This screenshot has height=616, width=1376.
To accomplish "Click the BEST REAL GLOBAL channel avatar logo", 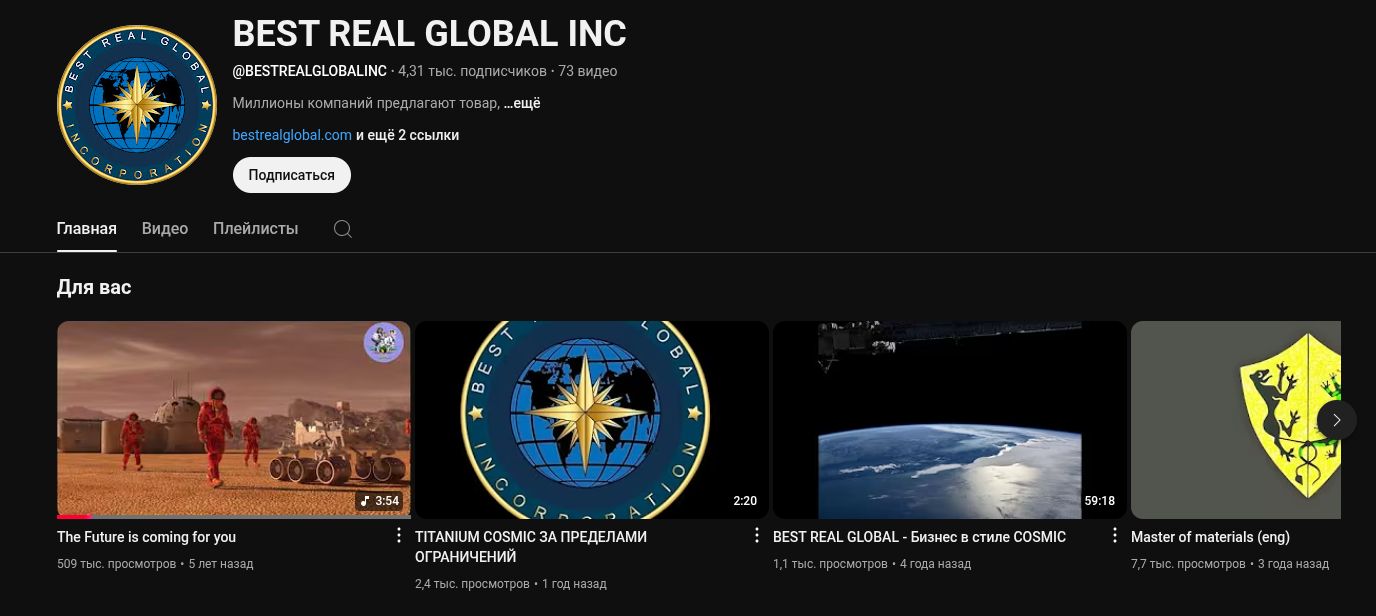I will click(137, 104).
